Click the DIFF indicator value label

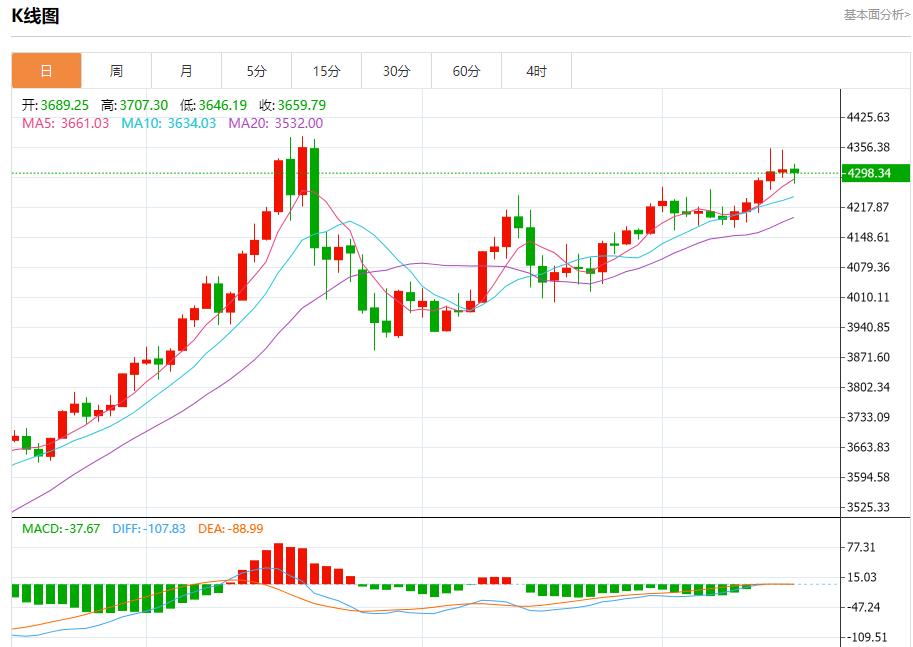click(148, 528)
